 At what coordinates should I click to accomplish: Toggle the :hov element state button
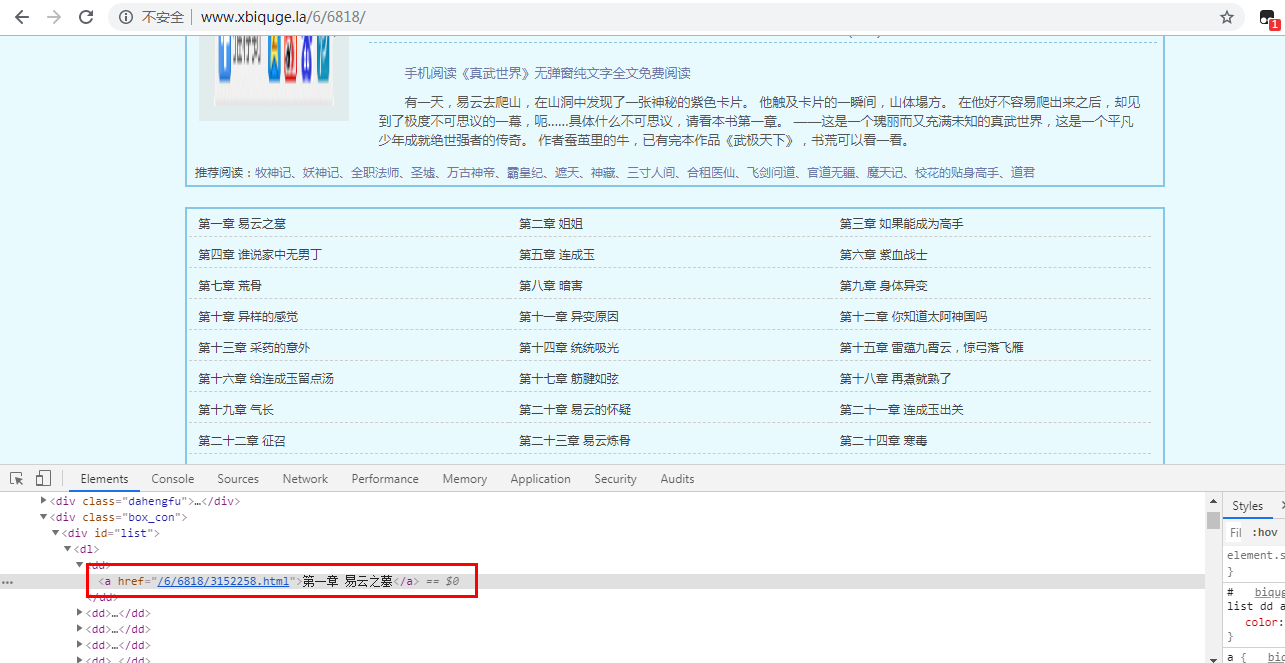[1264, 533]
